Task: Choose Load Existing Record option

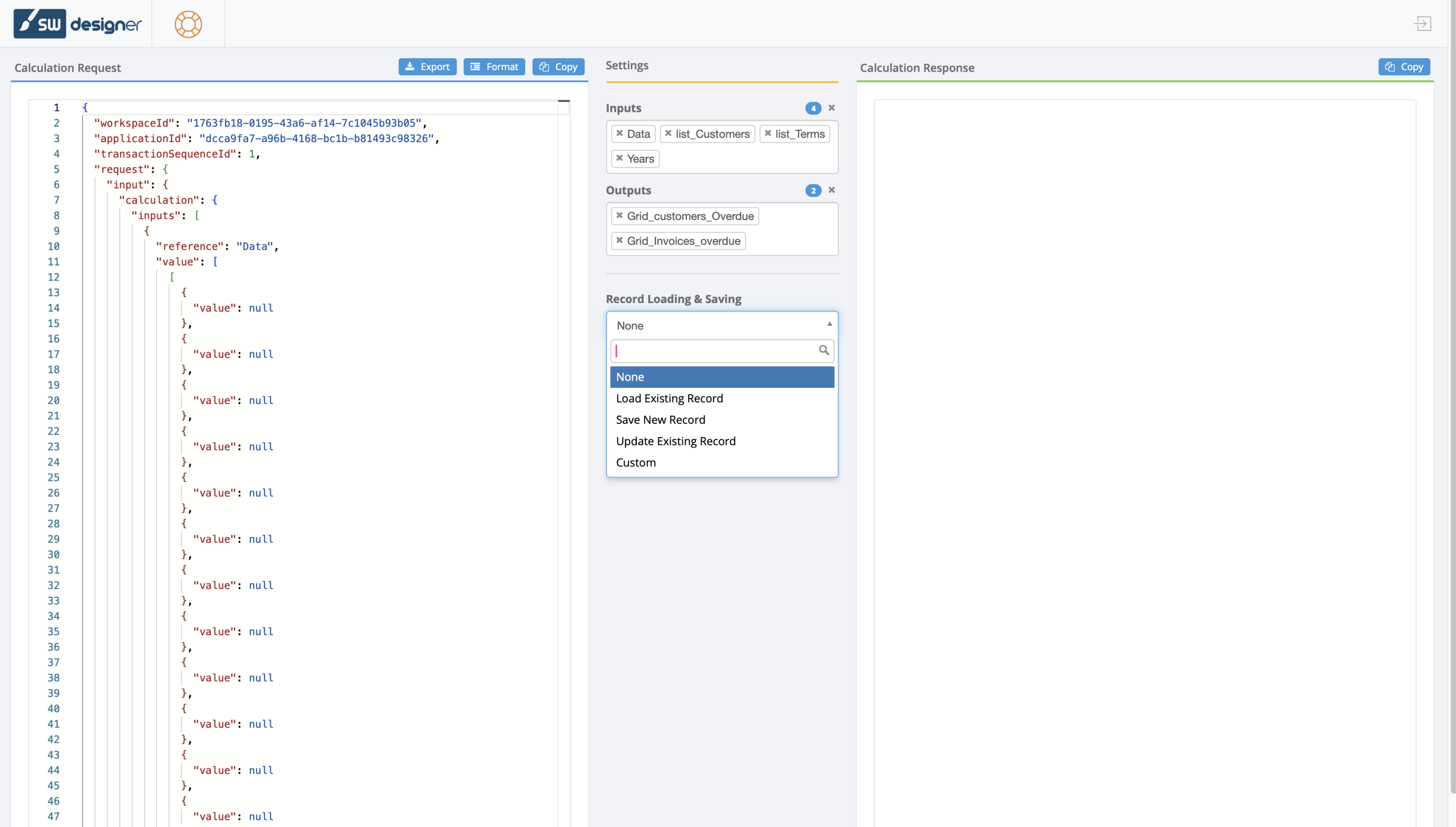Action: 669,398
